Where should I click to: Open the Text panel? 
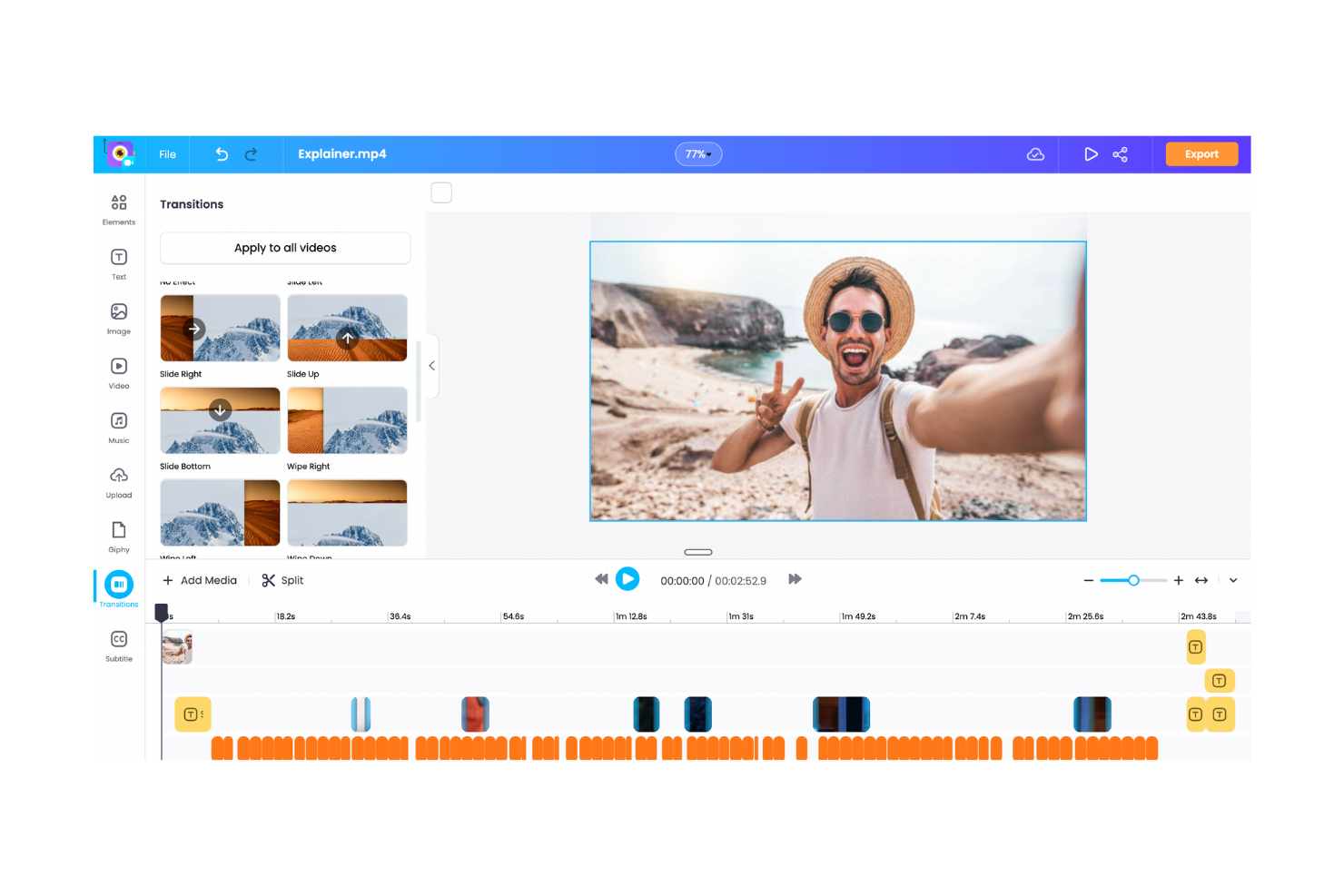(118, 263)
